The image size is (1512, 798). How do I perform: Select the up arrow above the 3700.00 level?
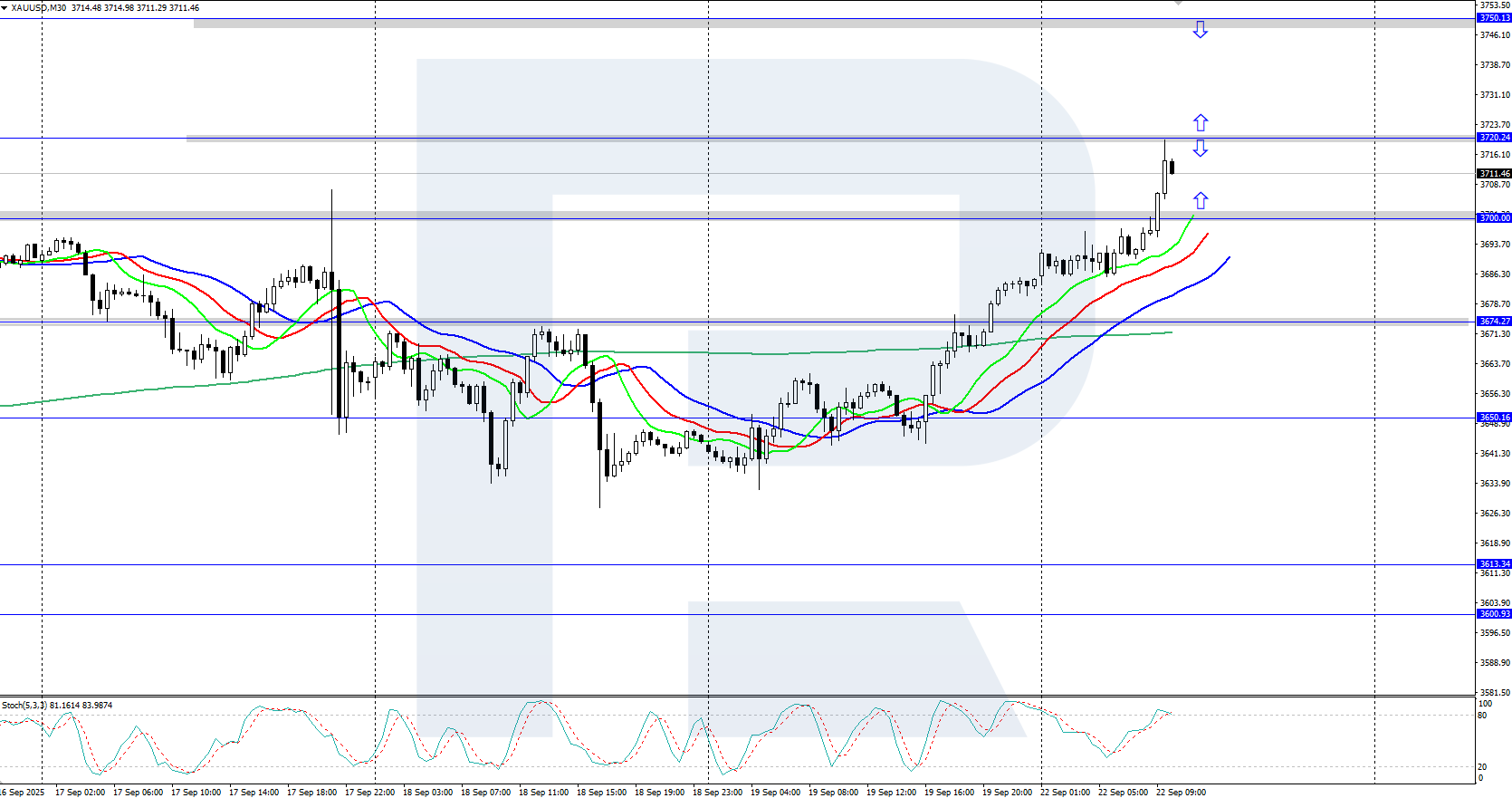[1200, 200]
